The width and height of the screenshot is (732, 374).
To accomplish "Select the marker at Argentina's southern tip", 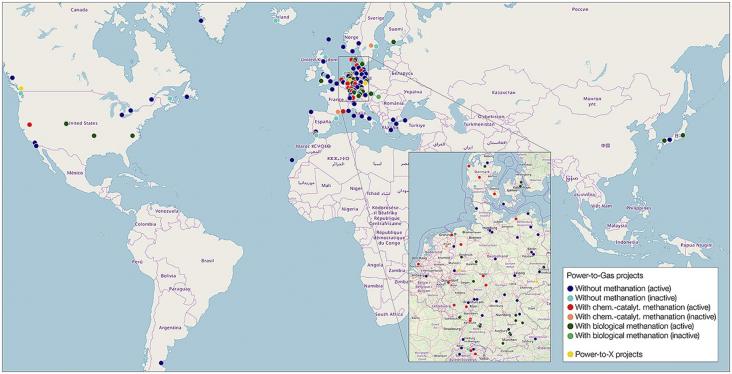I will pos(162,363).
